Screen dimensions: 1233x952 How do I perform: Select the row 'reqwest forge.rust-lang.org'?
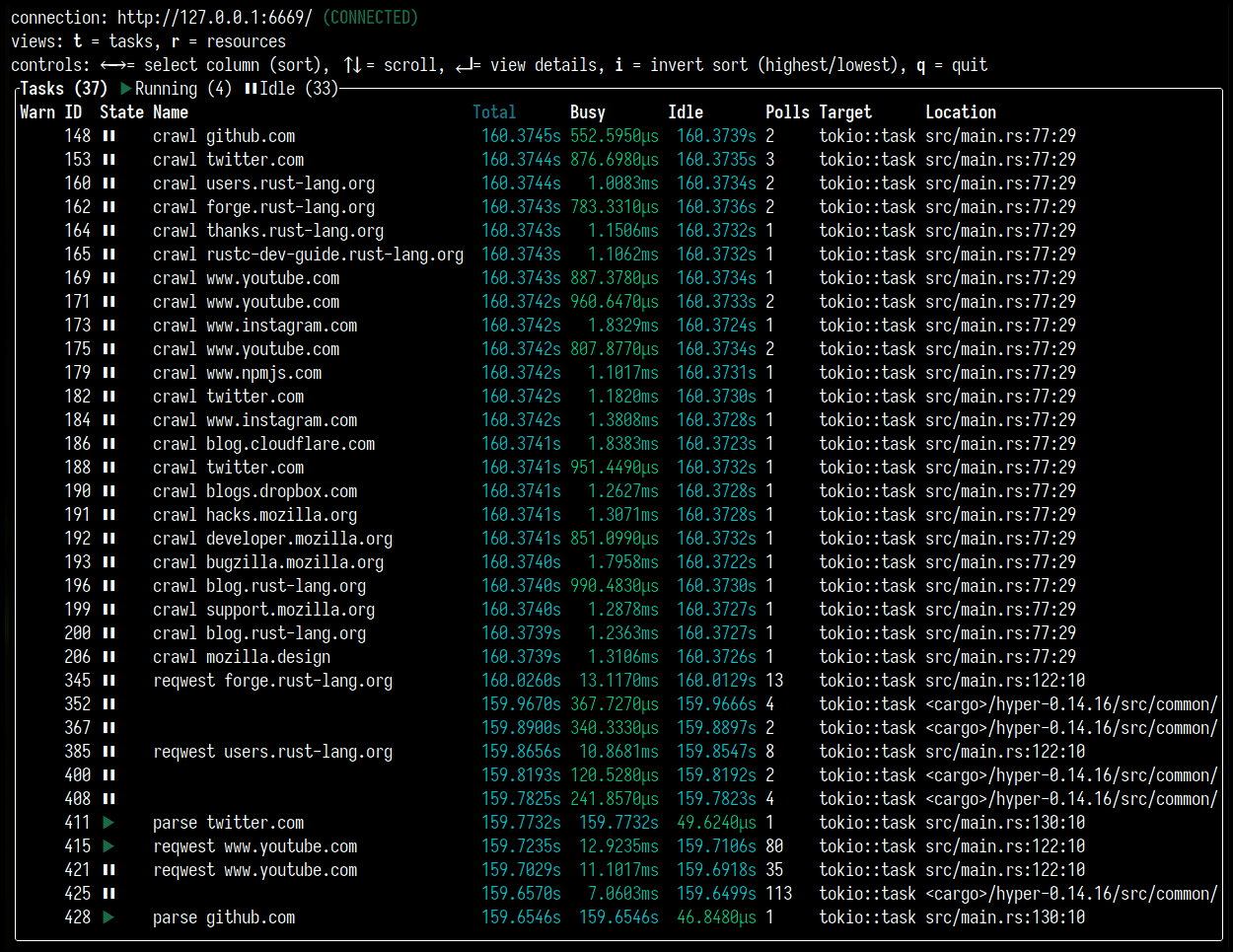619,681
